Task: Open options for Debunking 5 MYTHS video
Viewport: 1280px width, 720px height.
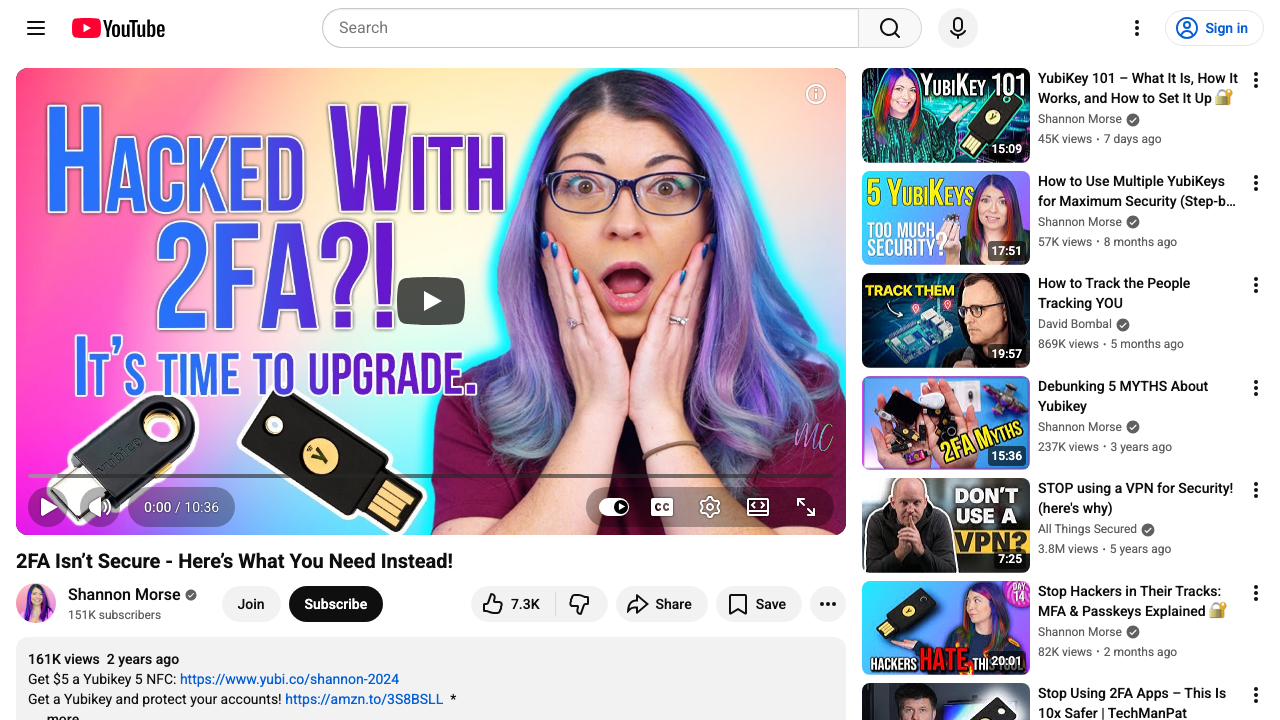Action: coord(1256,388)
